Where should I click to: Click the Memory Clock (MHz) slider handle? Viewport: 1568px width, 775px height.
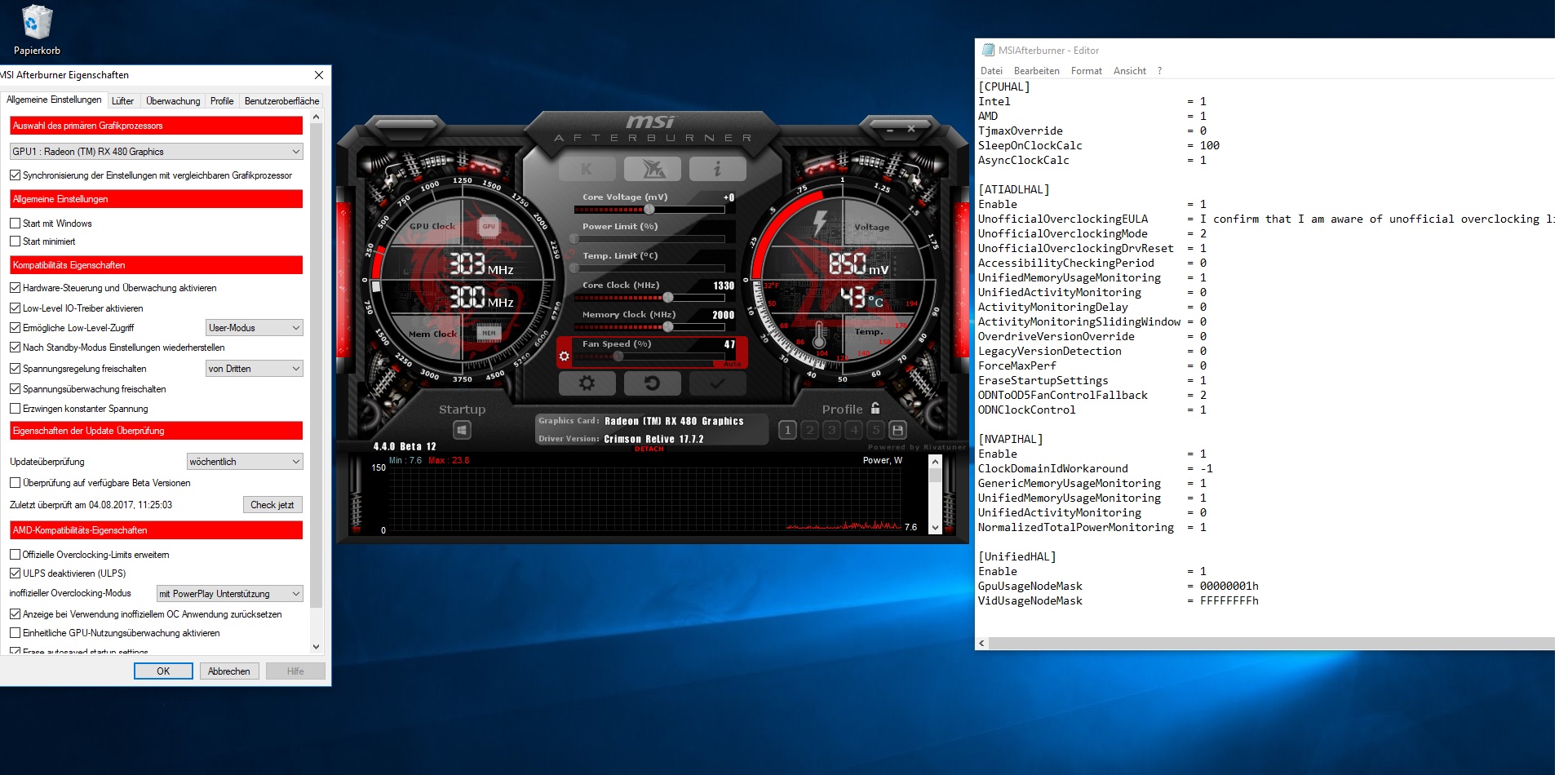point(668,326)
